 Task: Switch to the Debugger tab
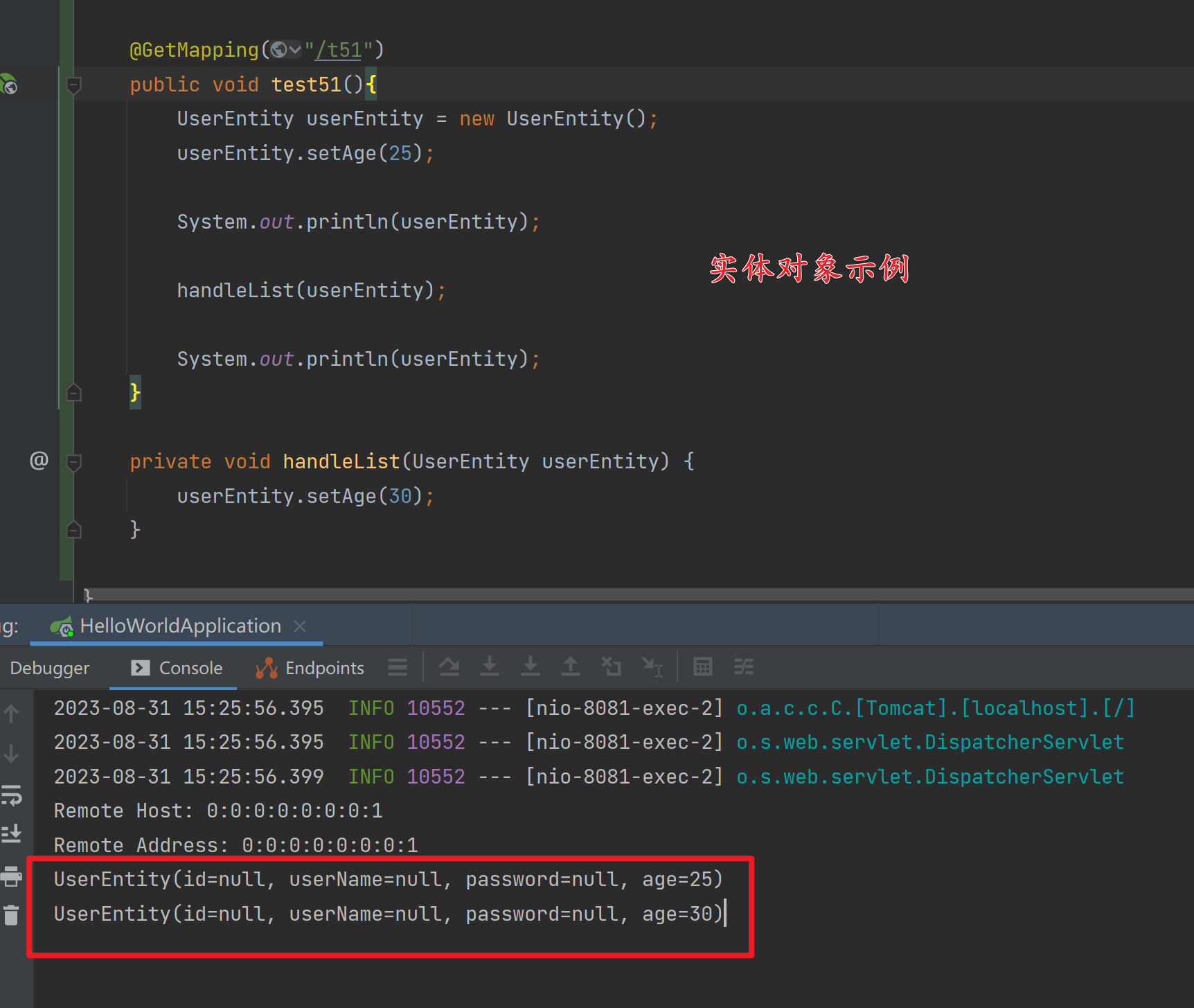50,668
